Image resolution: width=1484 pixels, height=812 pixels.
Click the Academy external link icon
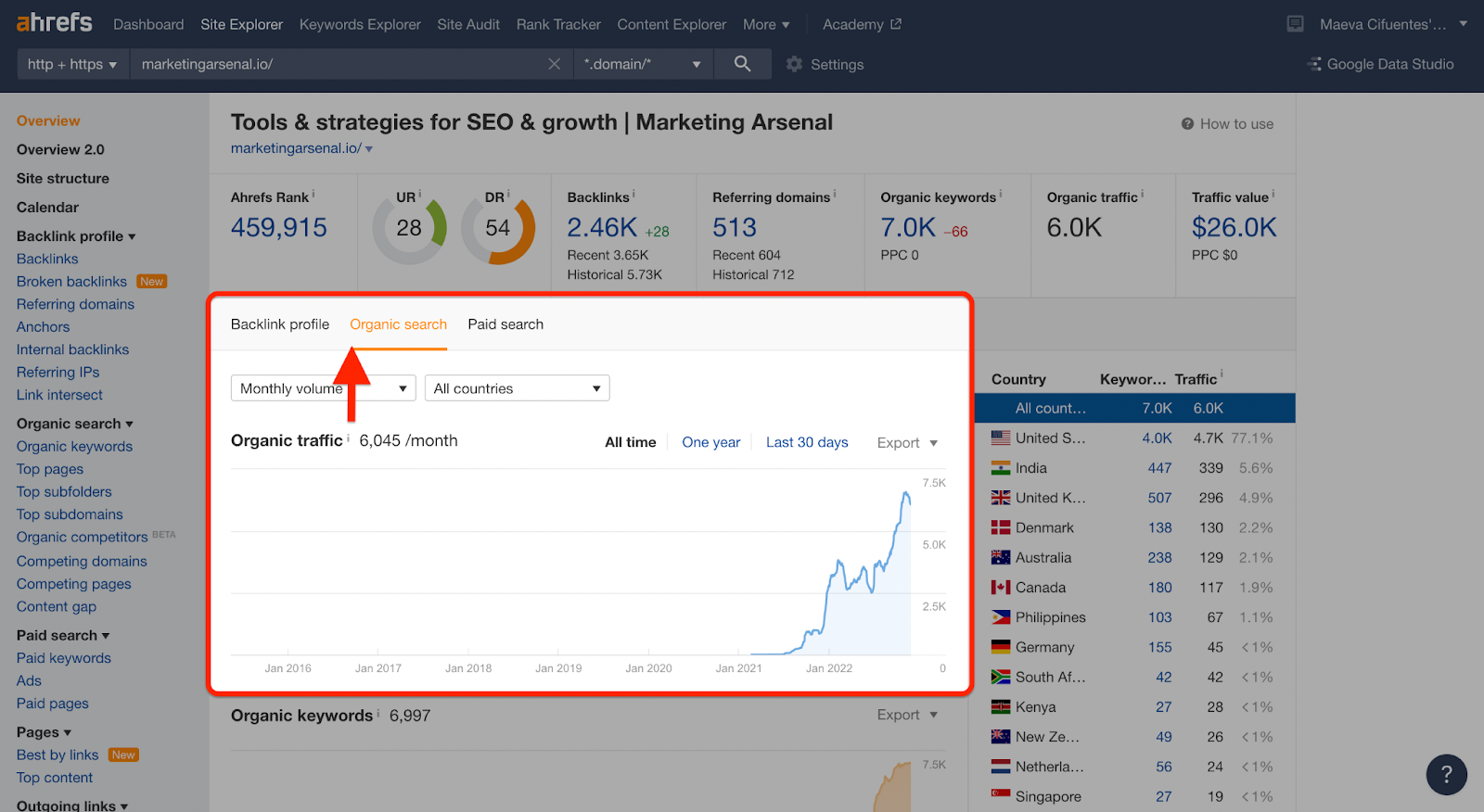[896, 24]
